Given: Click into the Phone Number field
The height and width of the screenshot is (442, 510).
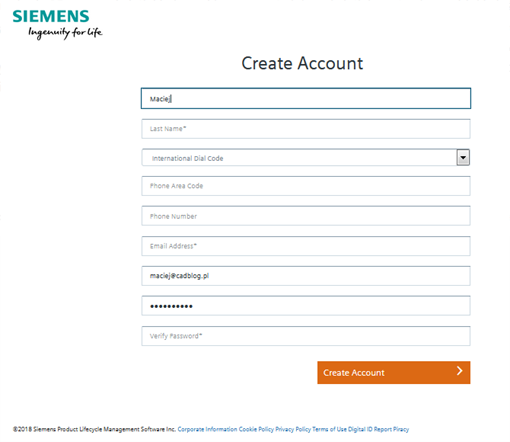Looking at the screenshot, I should point(306,216).
